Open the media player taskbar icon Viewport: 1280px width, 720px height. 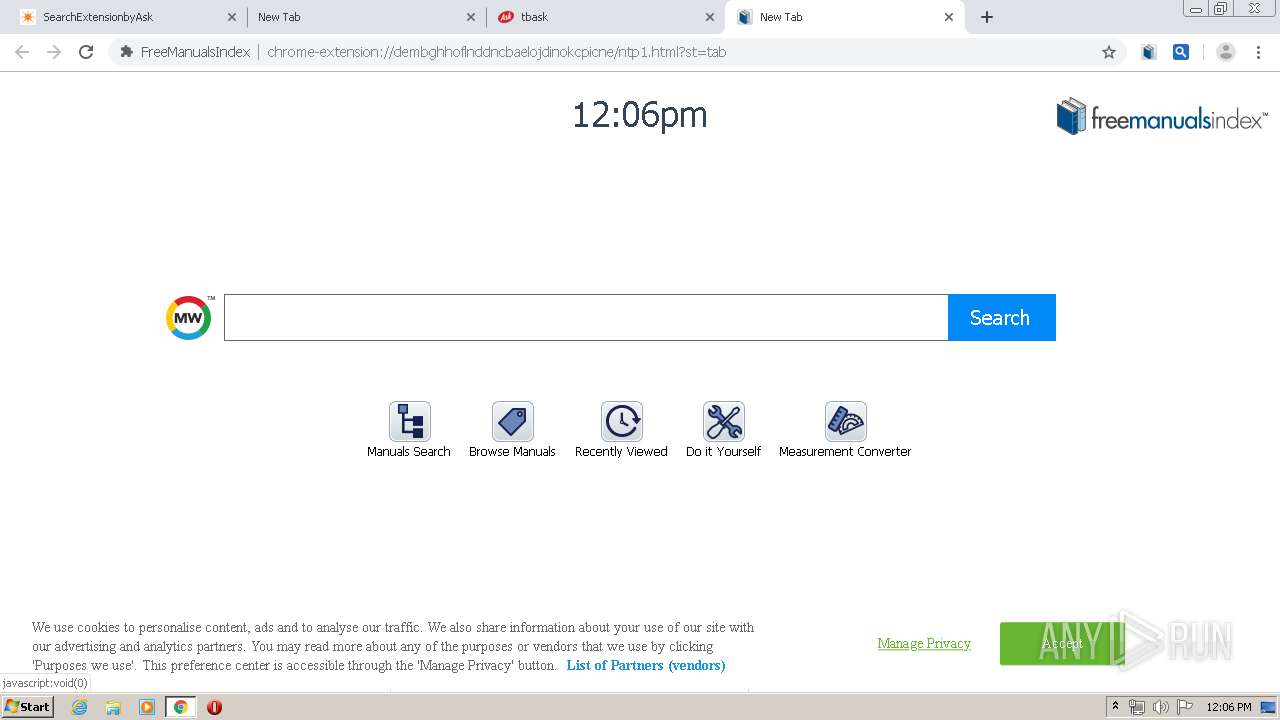click(x=147, y=707)
